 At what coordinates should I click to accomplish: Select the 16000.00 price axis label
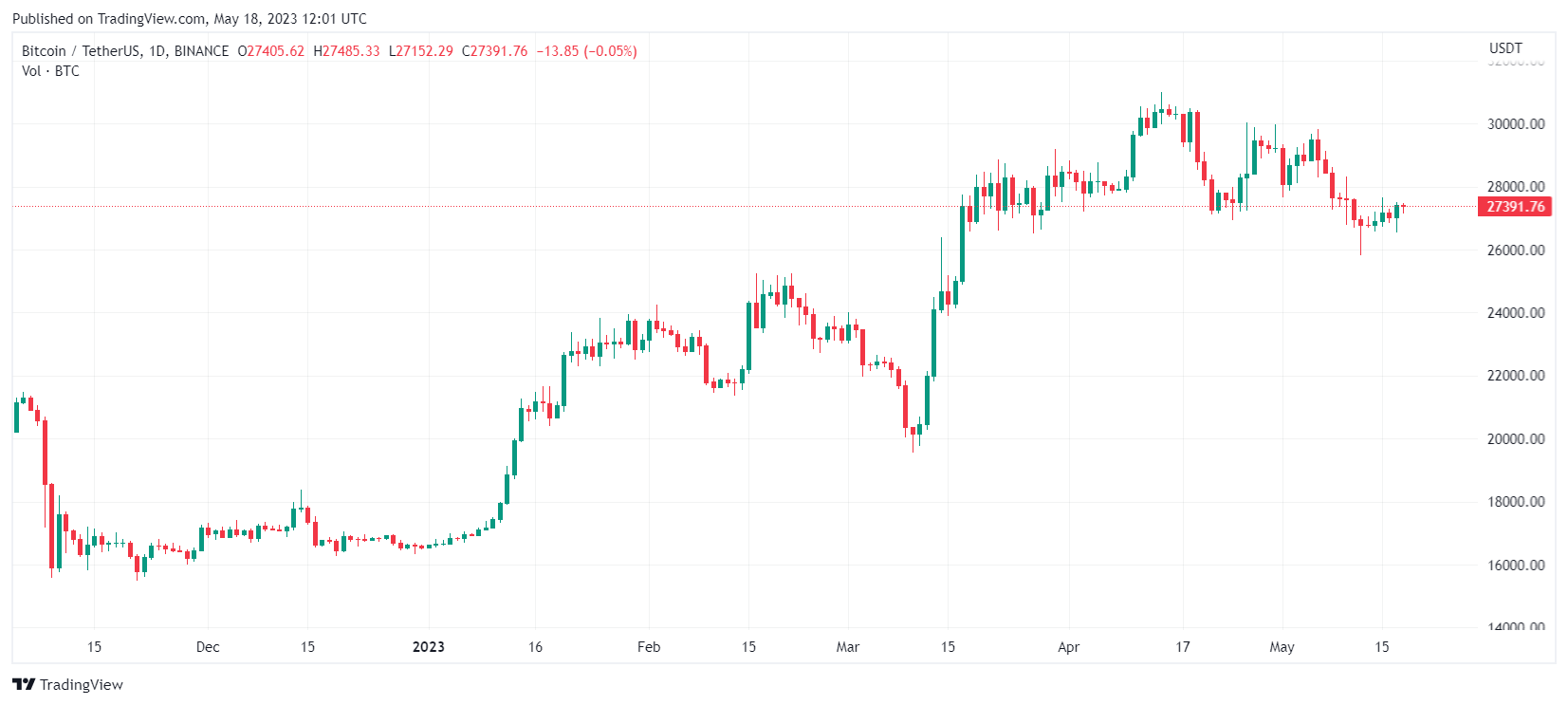click(1516, 566)
